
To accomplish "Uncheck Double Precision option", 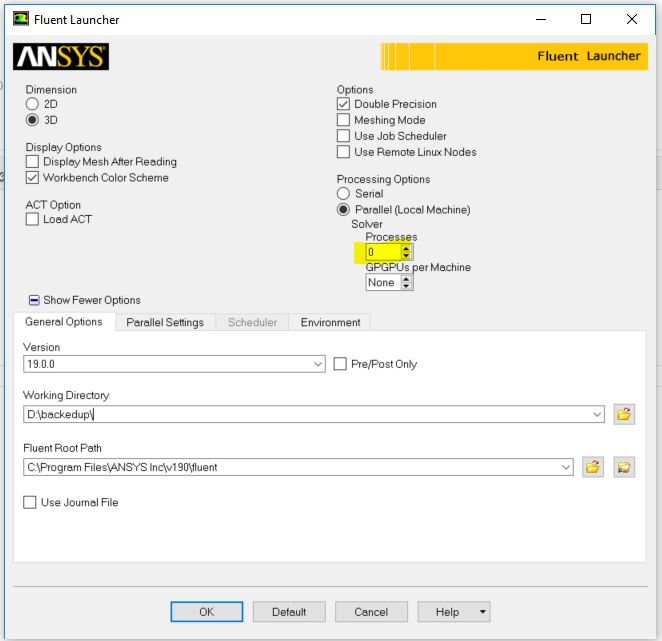I will point(343,104).
